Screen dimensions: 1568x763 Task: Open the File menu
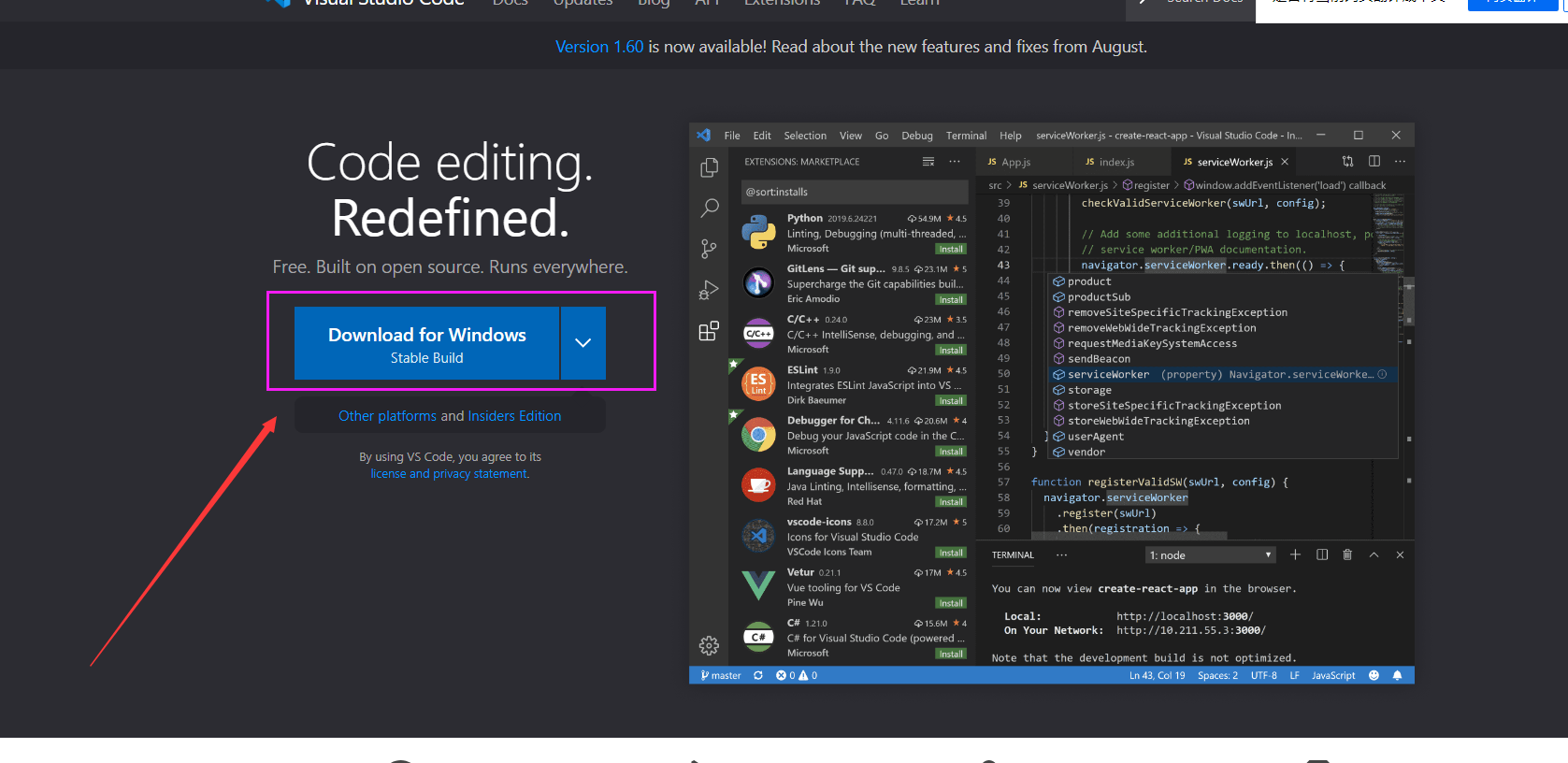(x=732, y=136)
